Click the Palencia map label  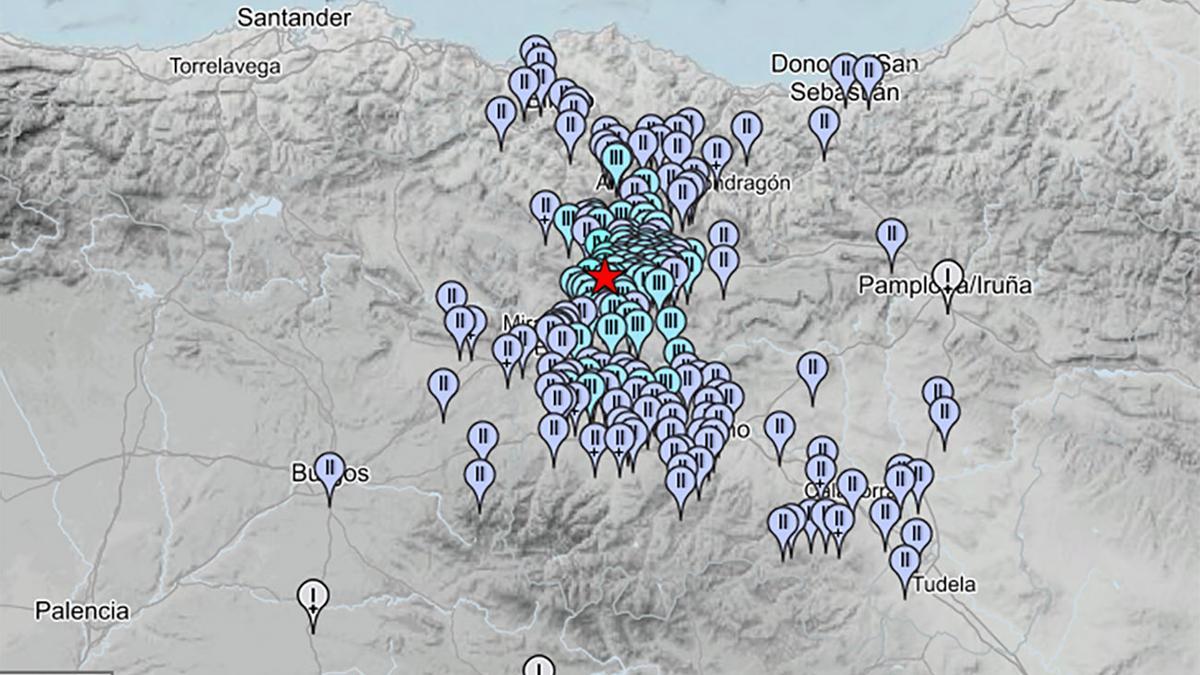[x=82, y=606]
